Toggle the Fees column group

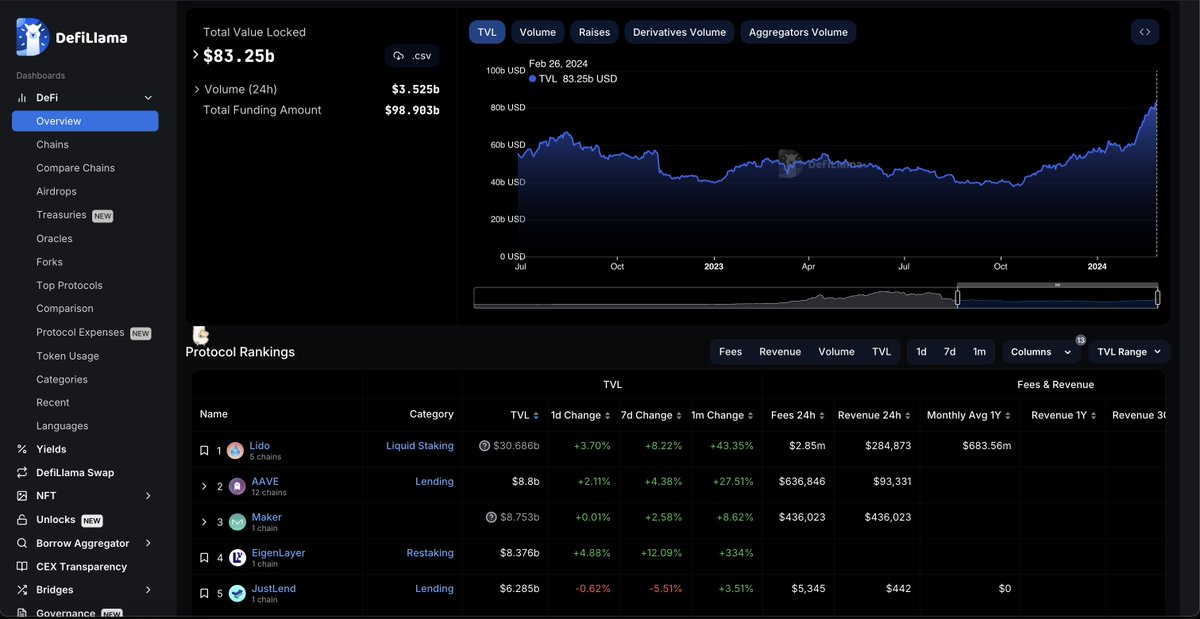tap(731, 352)
